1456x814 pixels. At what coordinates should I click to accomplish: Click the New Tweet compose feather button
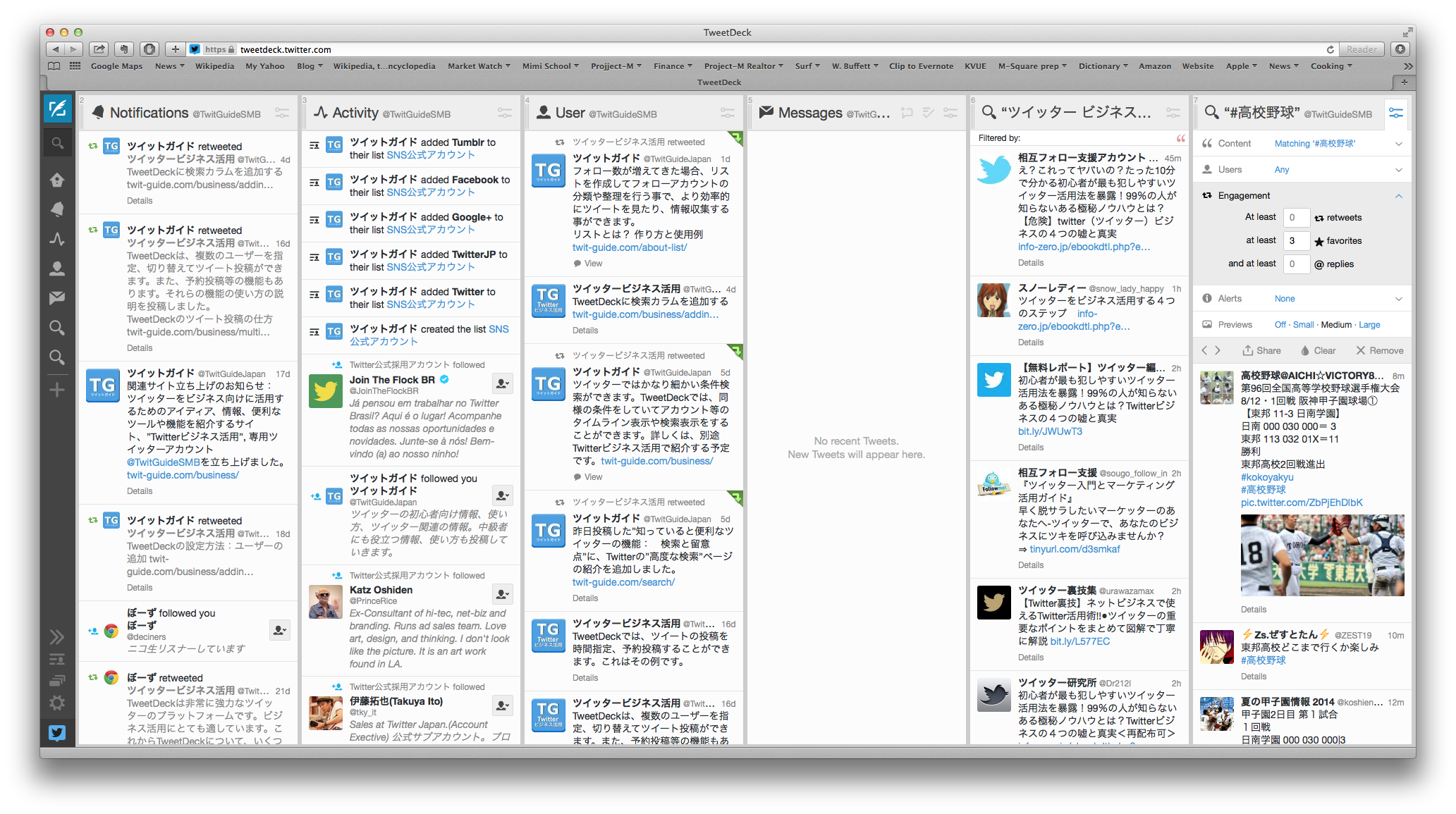[x=57, y=109]
